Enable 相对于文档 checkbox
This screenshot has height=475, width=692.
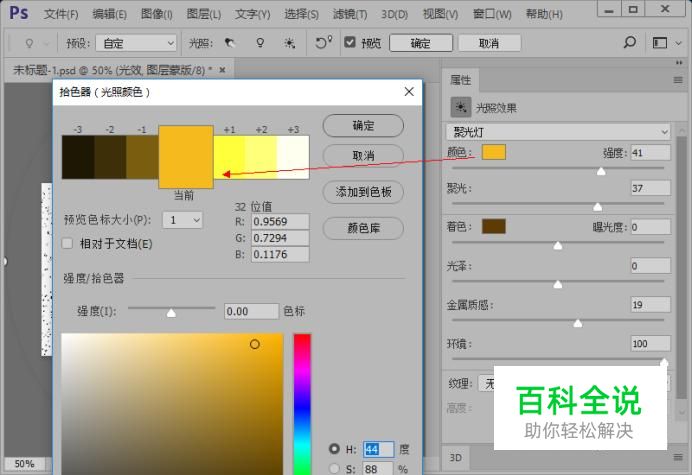(67, 243)
